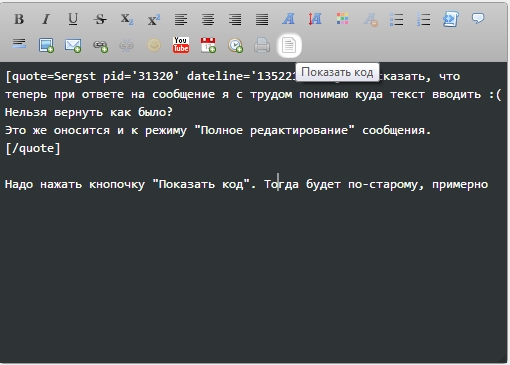This screenshot has height=365, width=510.
Task: Align text to the right
Action: (x=235, y=19)
